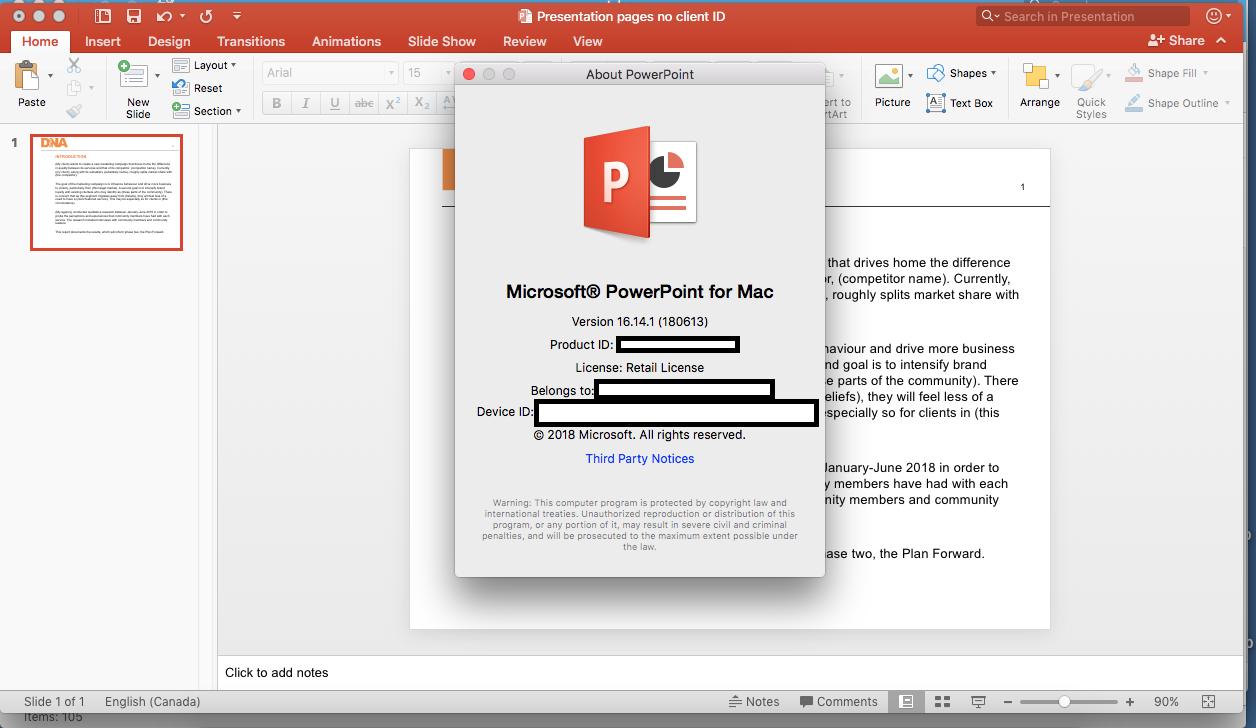
Task: Select slide 1 thumbnail
Action: [106, 192]
